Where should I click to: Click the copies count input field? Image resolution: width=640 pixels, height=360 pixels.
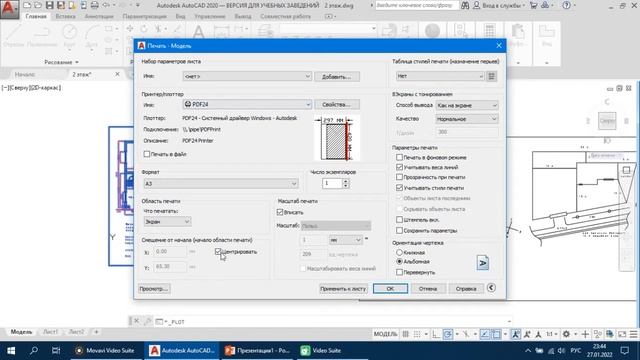[332, 183]
